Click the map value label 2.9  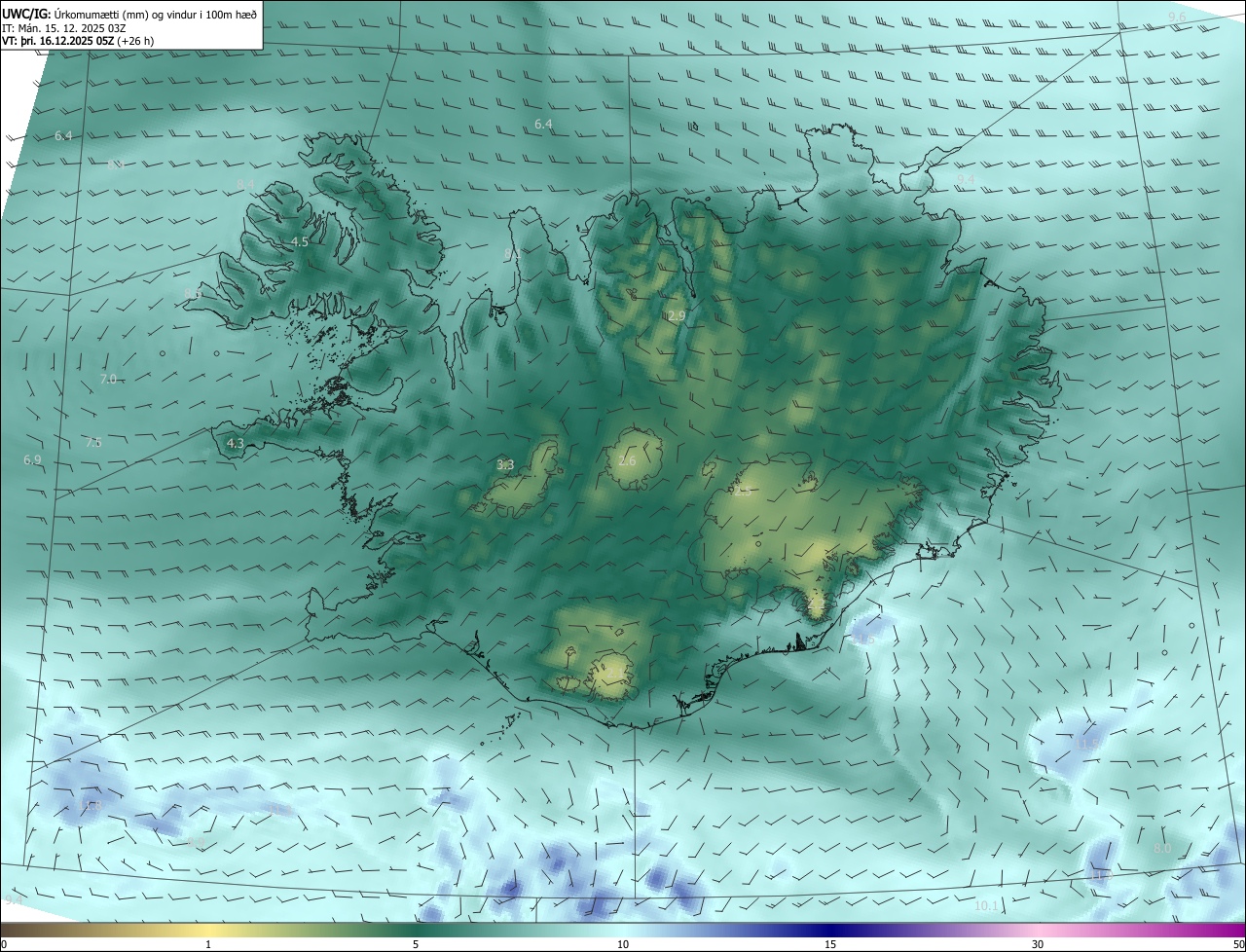click(677, 316)
